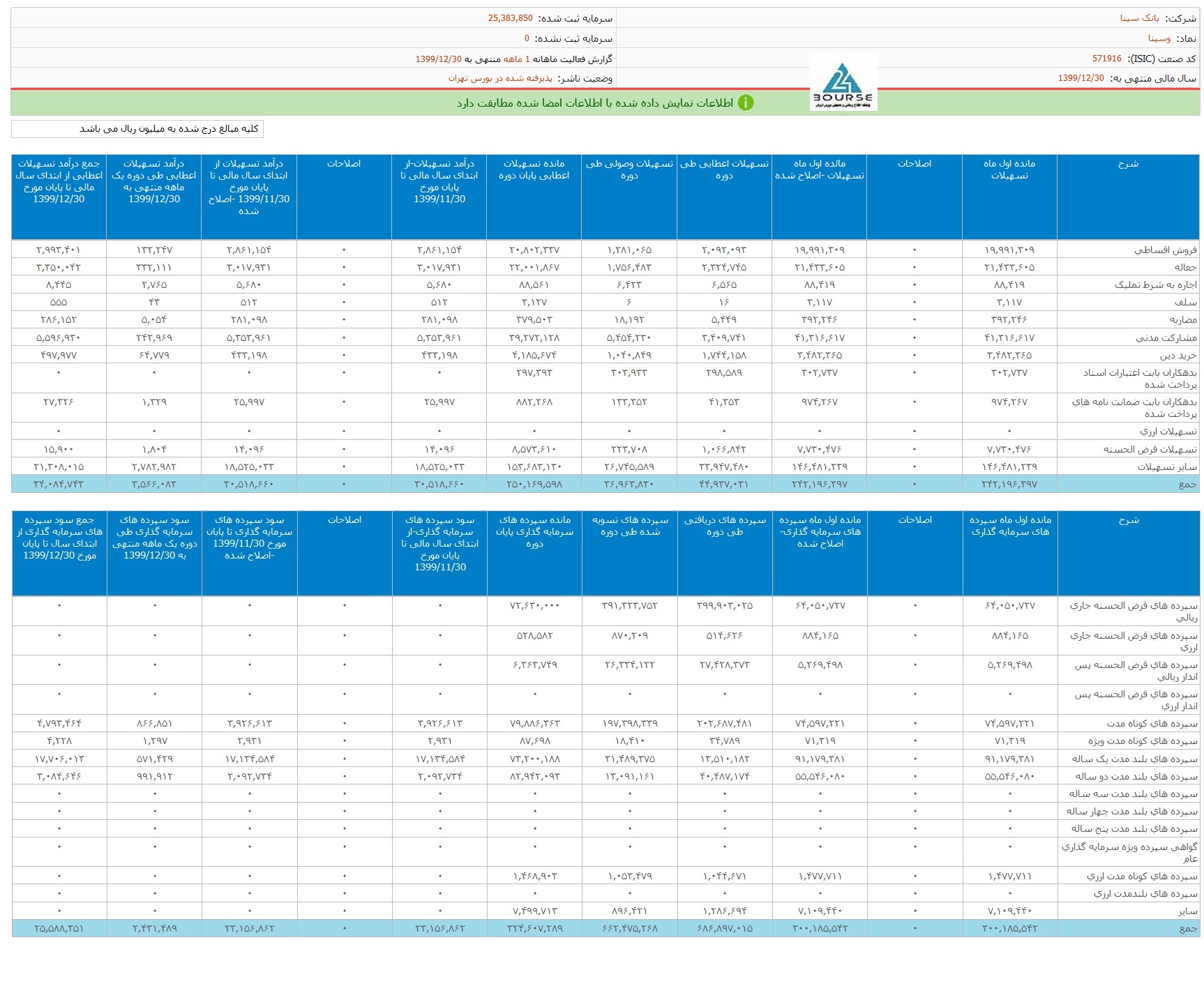Screen dimensions: 1204x986
Task: Select the 'تسهیلات ارزي' row label
Action: coord(1168,432)
